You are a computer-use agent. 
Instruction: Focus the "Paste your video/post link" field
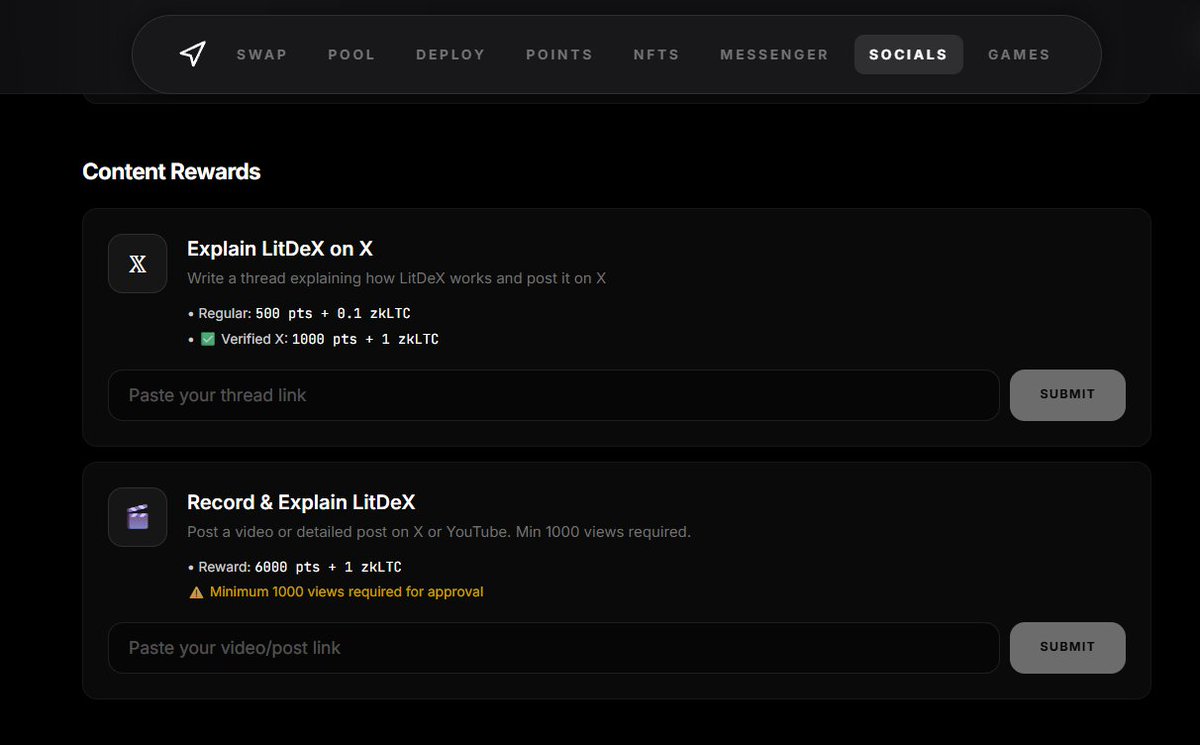coord(554,648)
